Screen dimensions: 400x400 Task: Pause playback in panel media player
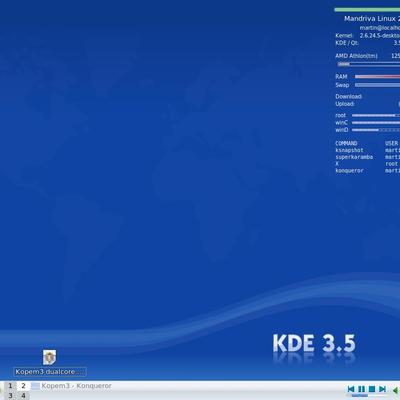pos(361,389)
